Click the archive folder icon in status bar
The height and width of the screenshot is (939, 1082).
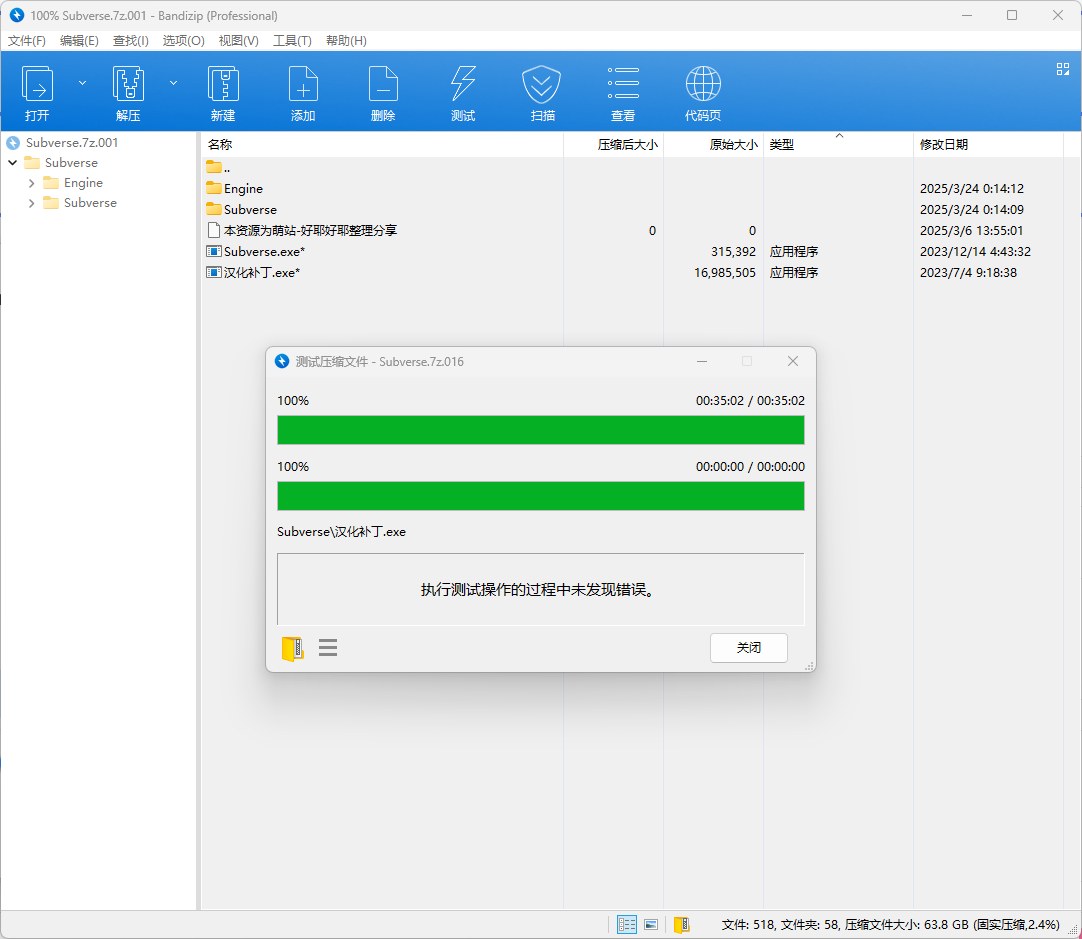pos(681,924)
